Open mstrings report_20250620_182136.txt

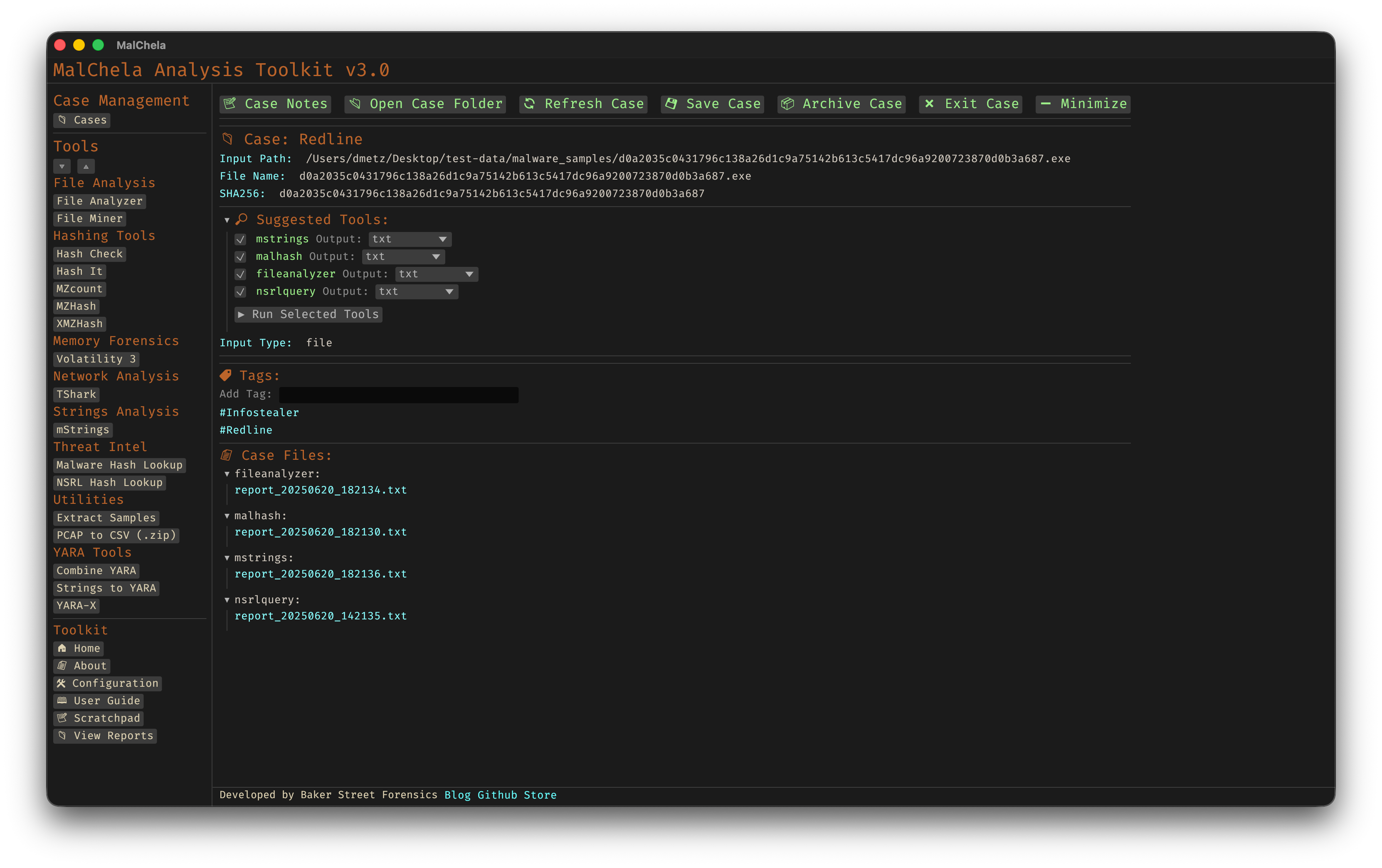[321, 574]
